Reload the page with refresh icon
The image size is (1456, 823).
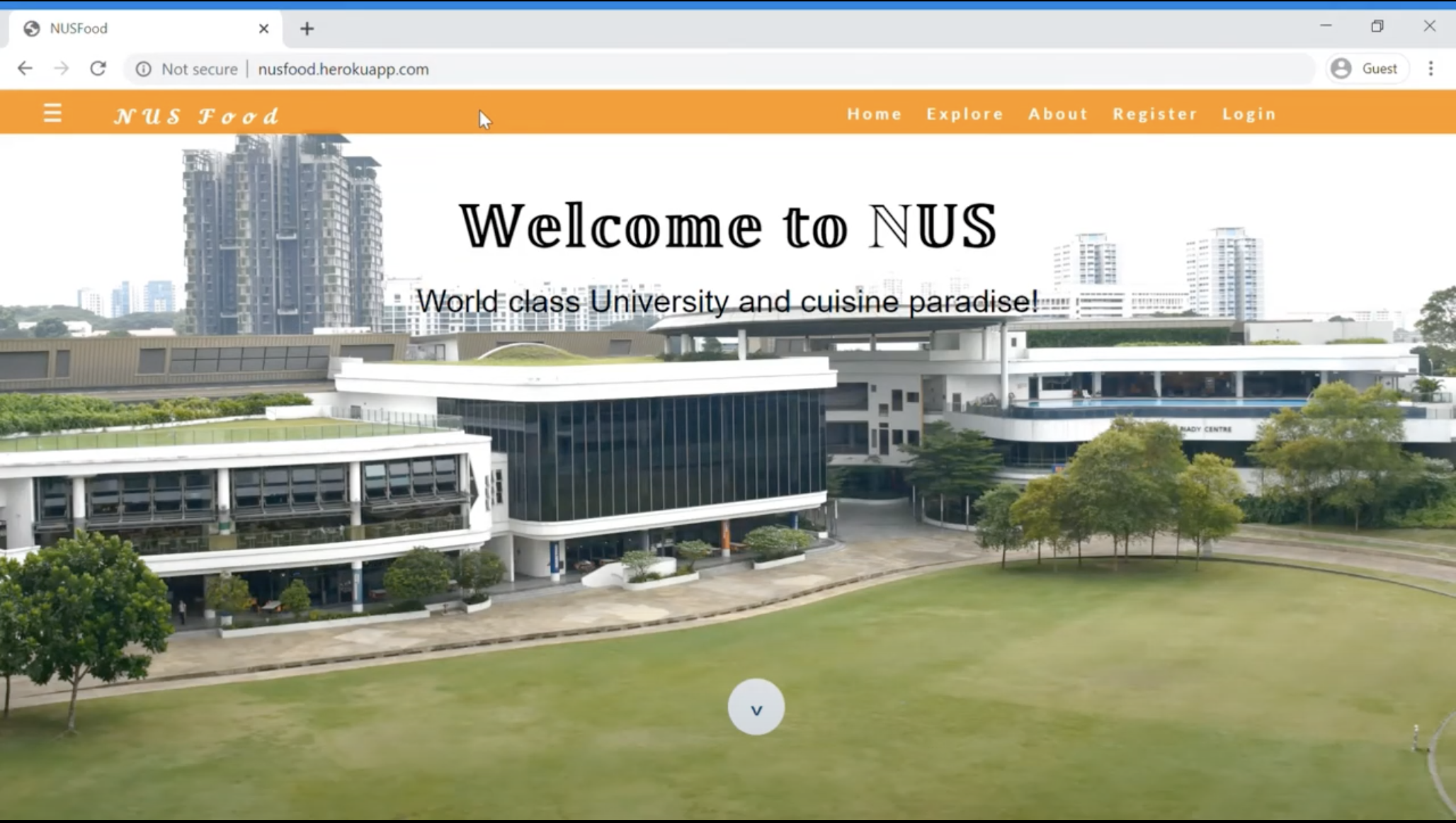click(98, 69)
